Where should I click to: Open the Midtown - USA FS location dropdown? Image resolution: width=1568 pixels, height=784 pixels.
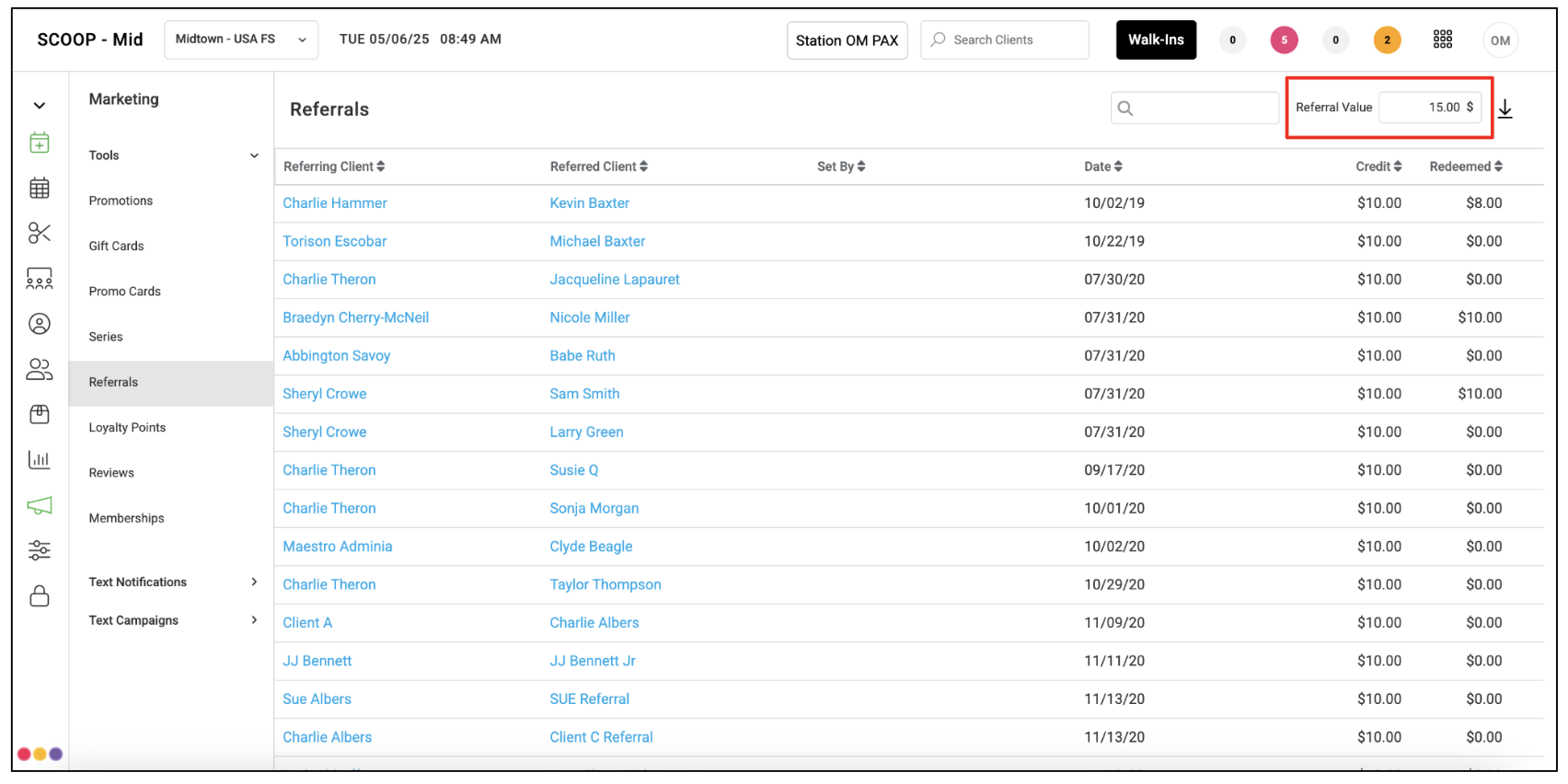click(241, 40)
